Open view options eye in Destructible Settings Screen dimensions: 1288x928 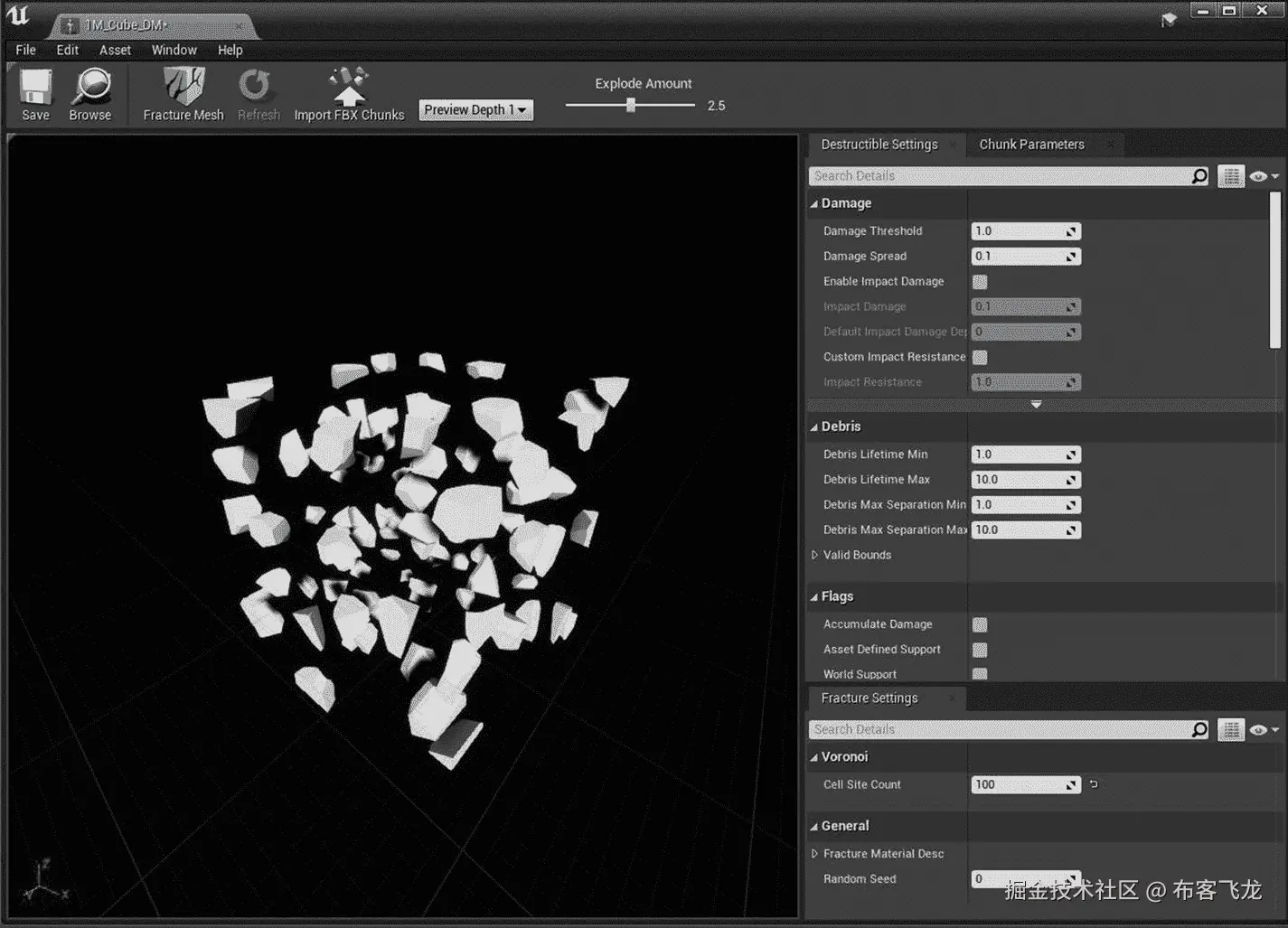1264,176
